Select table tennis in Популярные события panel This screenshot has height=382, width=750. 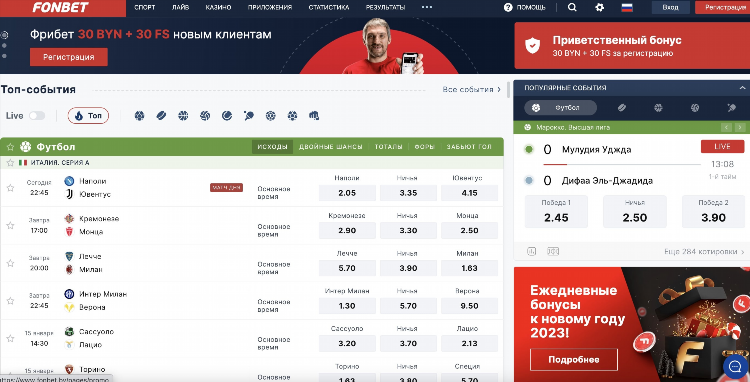[732, 108]
